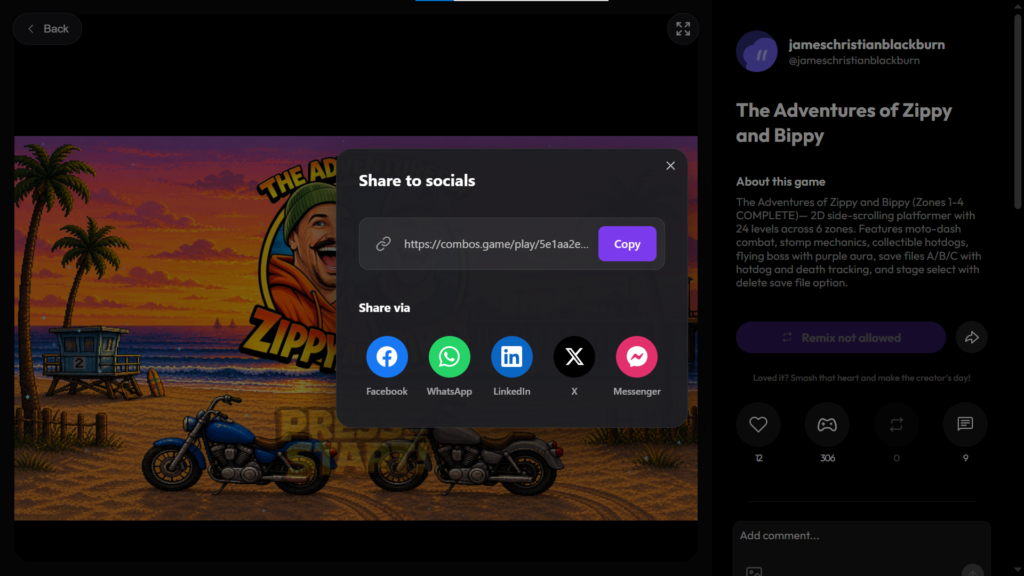Share the game via WhatsApp
The width and height of the screenshot is (1024, 576).
449,357
